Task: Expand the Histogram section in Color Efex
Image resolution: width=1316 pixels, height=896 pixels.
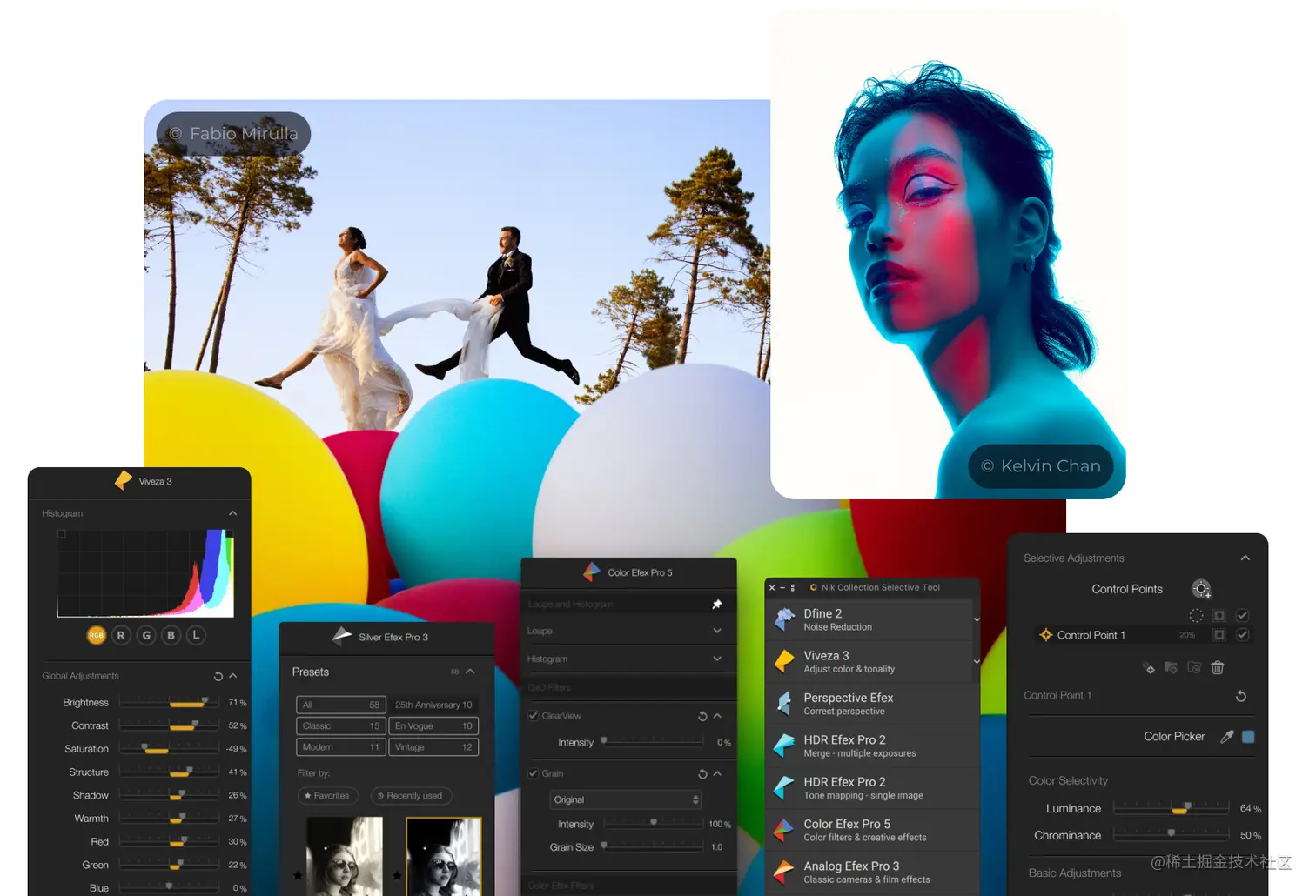Action: [x=717, y=659]
